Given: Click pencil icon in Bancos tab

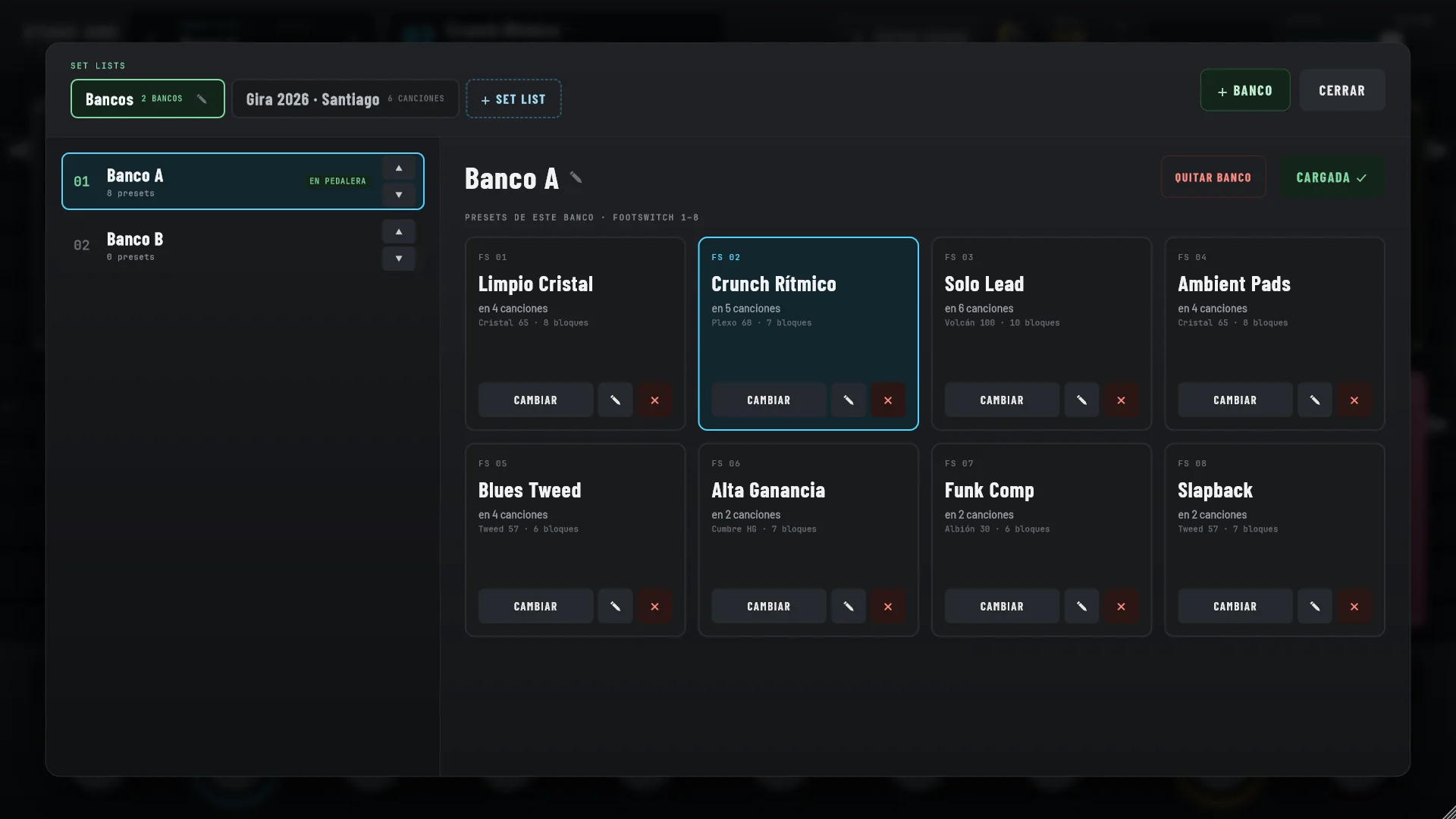Looking at the screenshot, I should (x=202, y=99).
